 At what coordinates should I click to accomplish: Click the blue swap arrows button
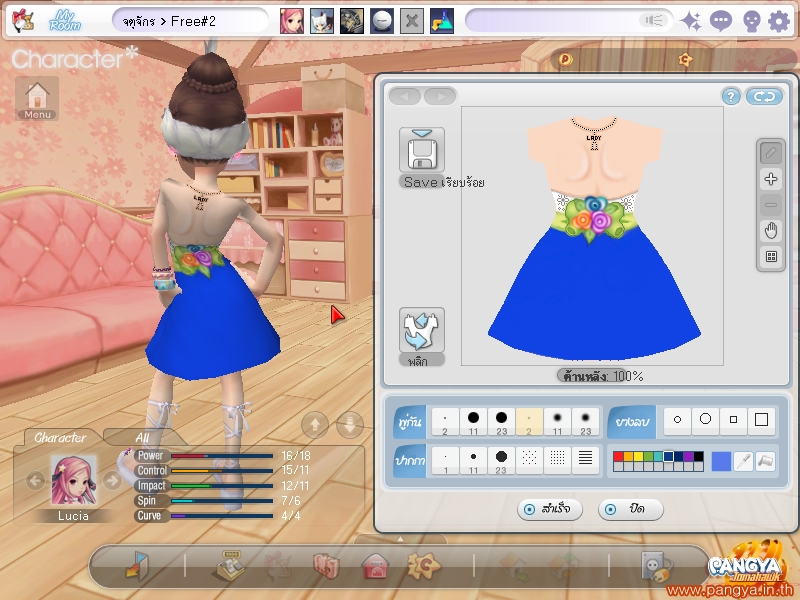coord(764,96)
